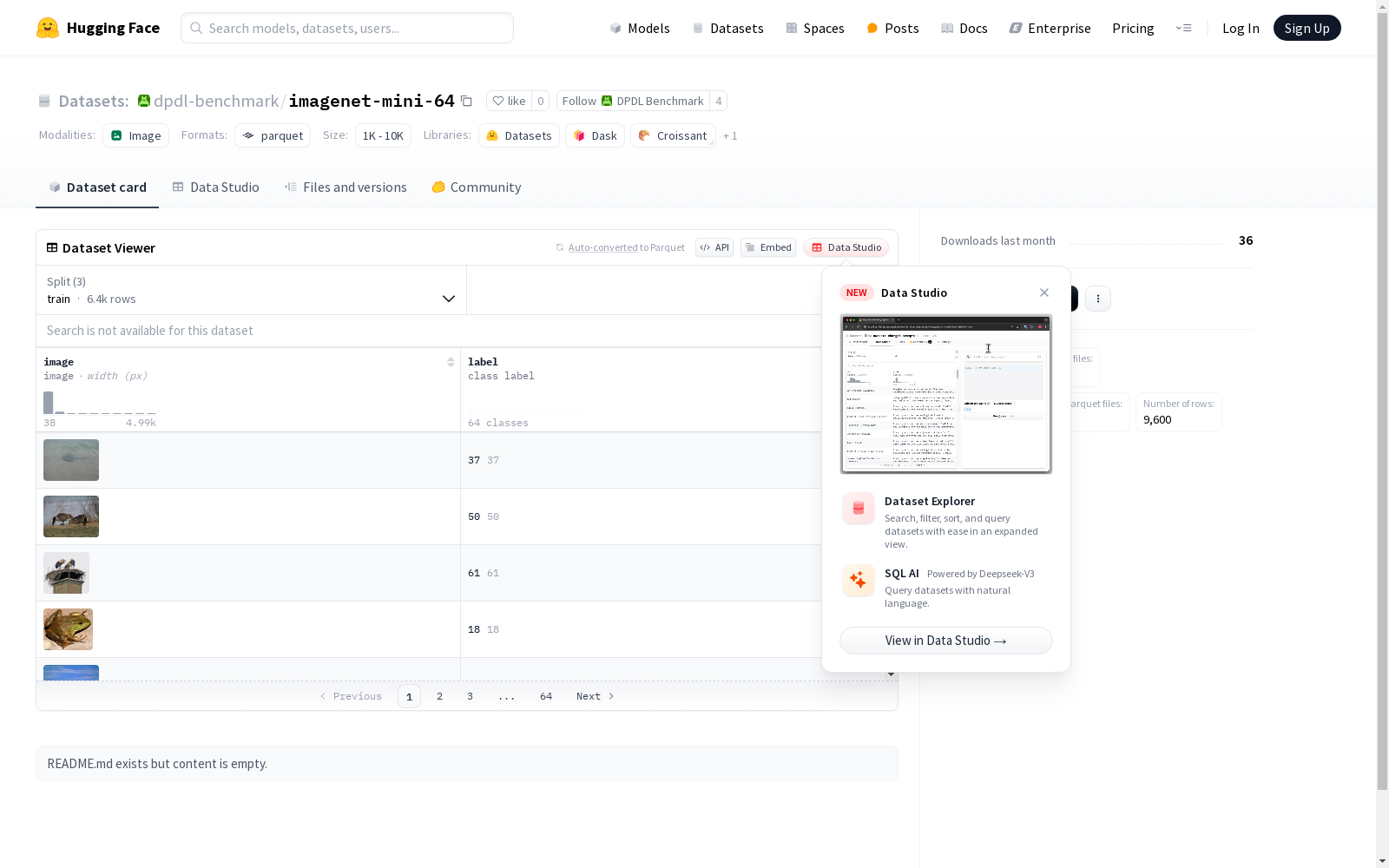Click Next page in pagination
1389x868 pixels.
point(596,696)
